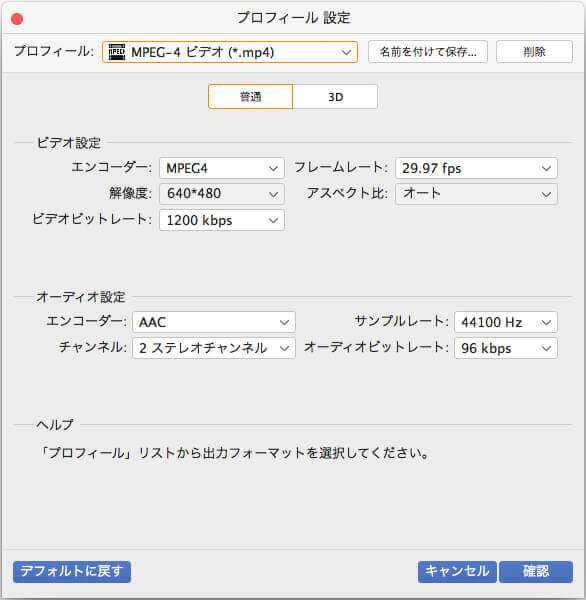Click the 解像度 label
Image resolution: width=586 pixels, height=600 pixels.
pyautogui.click(x=131, y=193)
